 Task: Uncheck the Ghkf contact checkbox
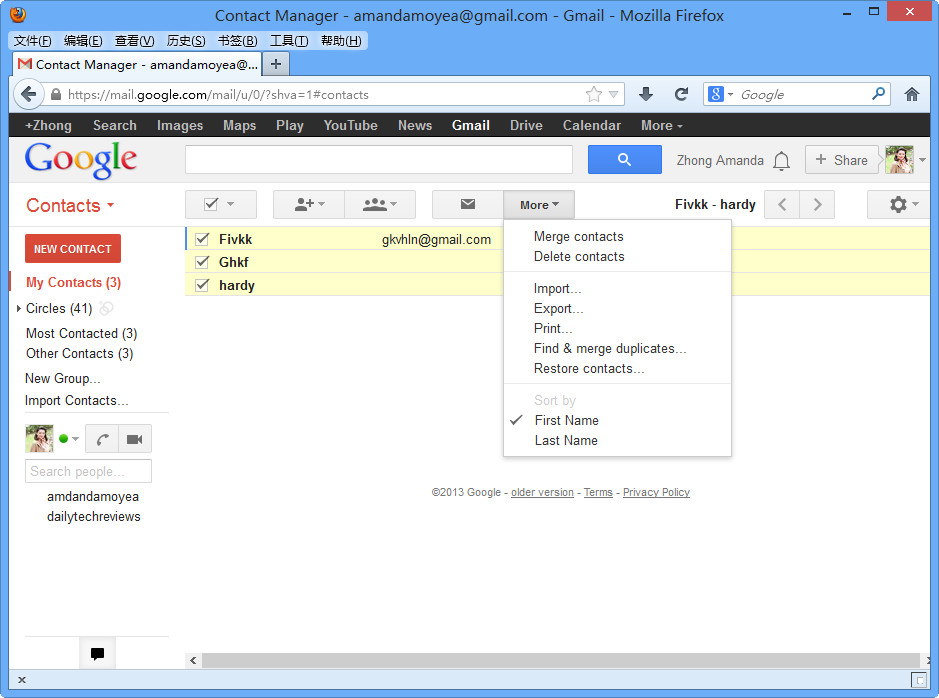202,262
